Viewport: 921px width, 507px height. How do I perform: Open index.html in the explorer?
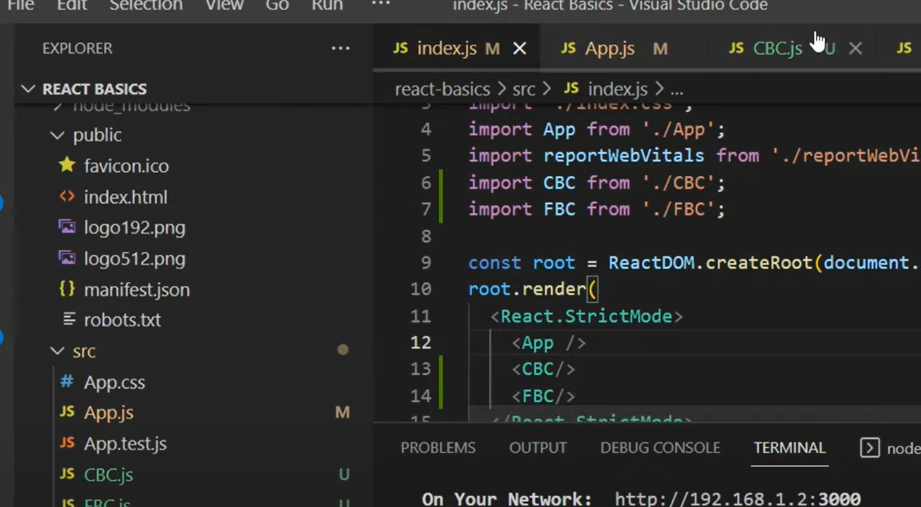point(126,197)
